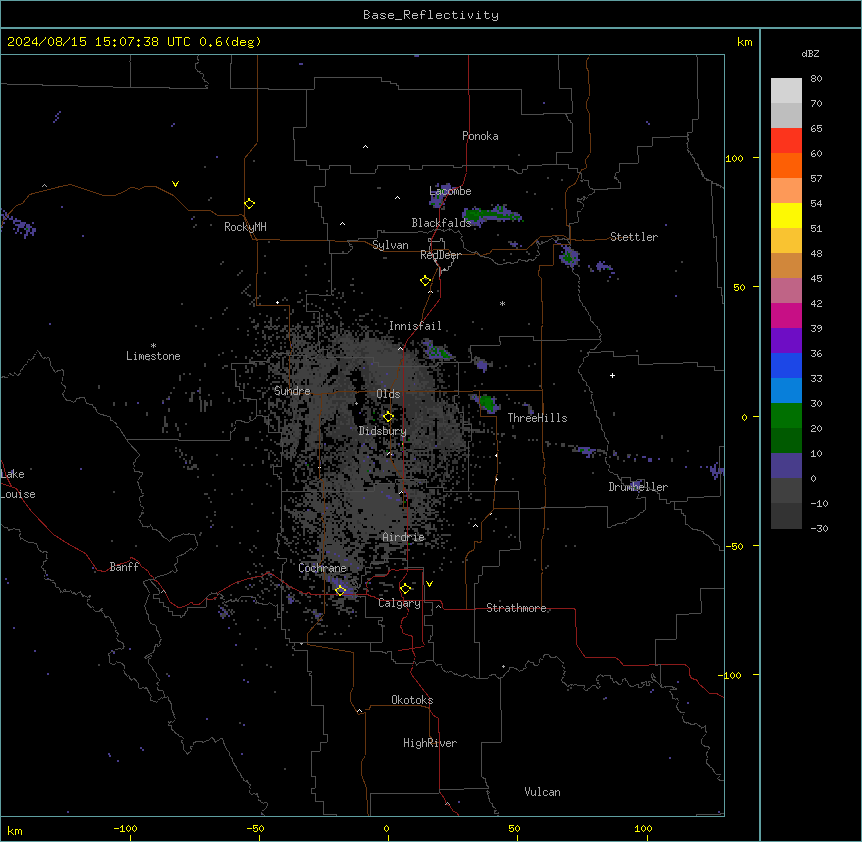
Task: Select the Airdrie label
Action: 404,537
